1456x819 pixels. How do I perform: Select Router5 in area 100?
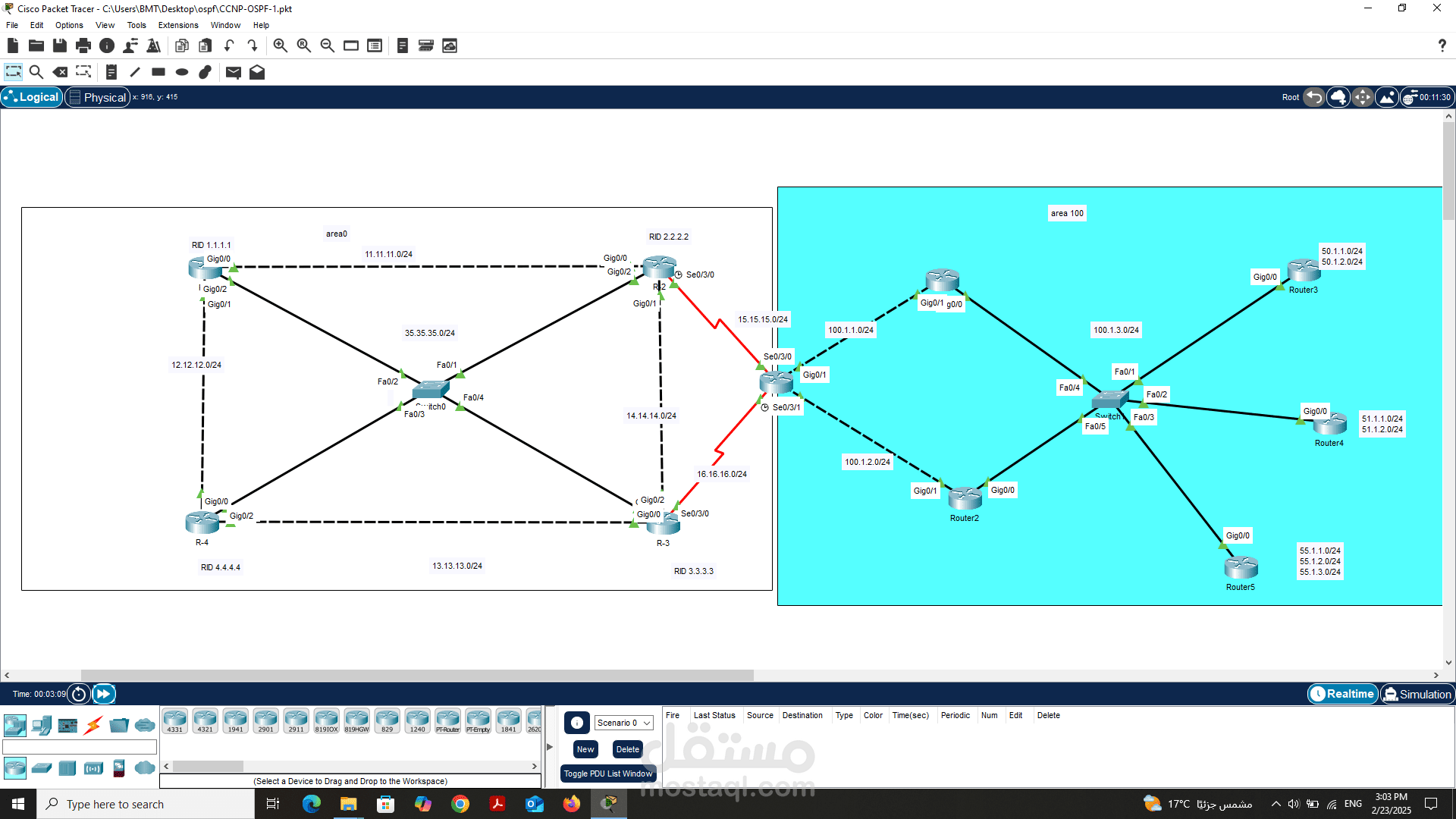(1241, 567)
